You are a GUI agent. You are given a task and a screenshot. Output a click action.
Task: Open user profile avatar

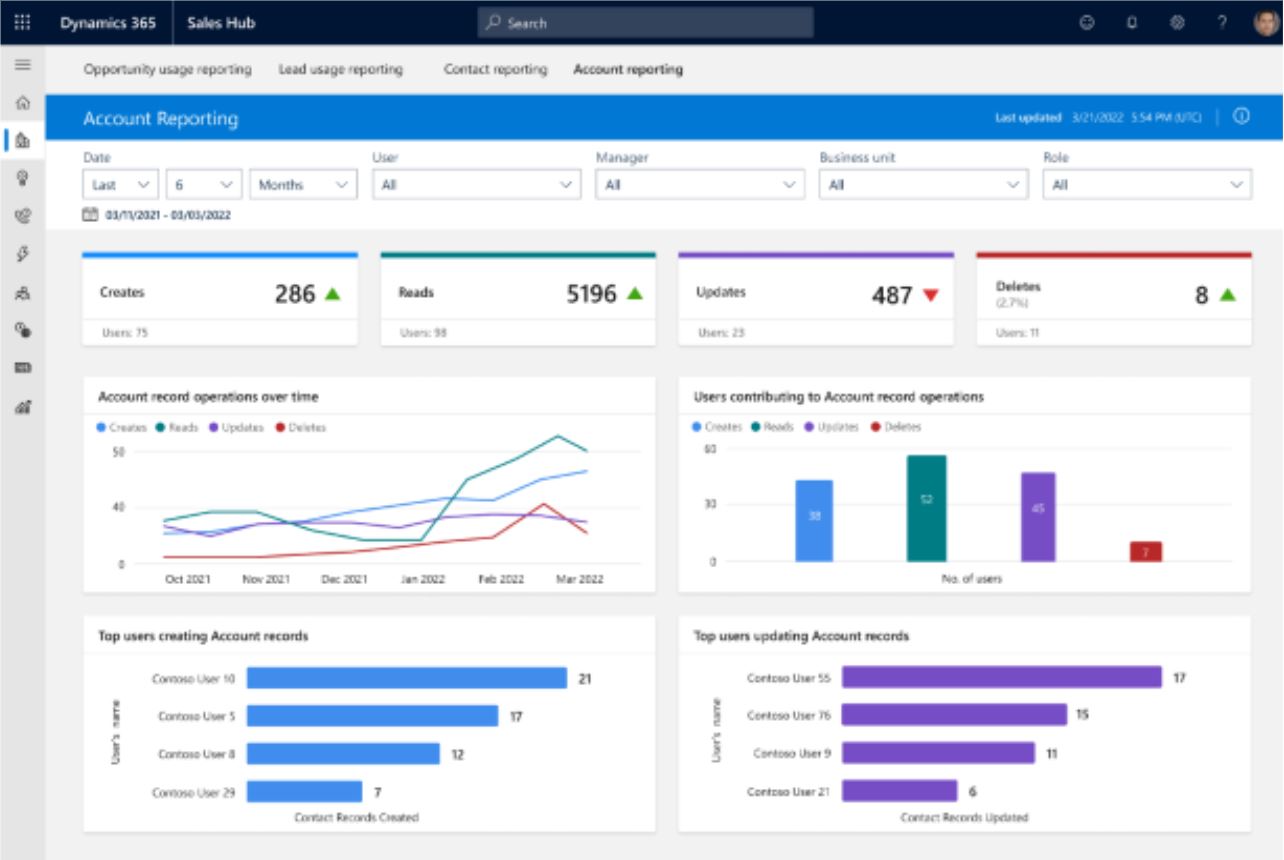pos(1266,23)
